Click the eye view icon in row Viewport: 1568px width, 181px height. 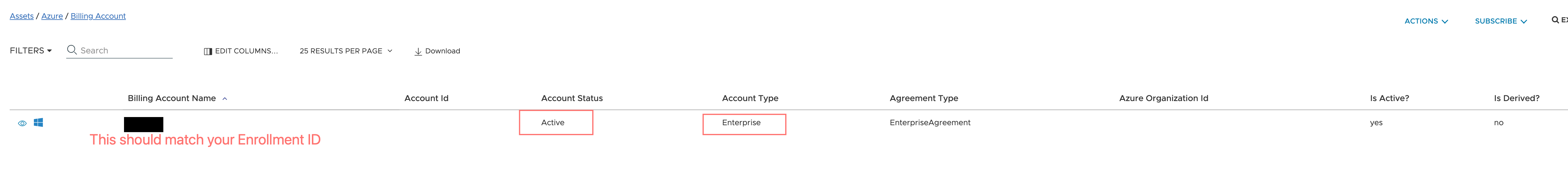(22, 123)
